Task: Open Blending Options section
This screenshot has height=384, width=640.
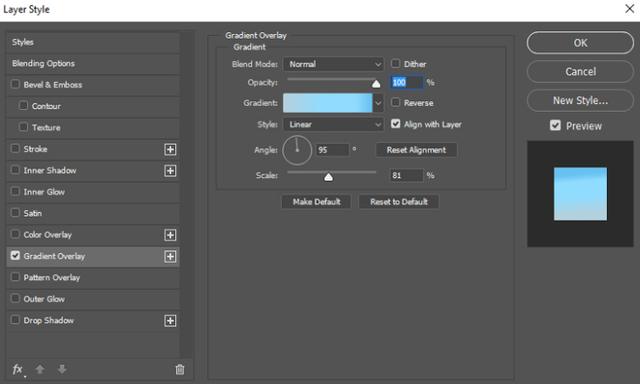Action: [x=93, y=64]
